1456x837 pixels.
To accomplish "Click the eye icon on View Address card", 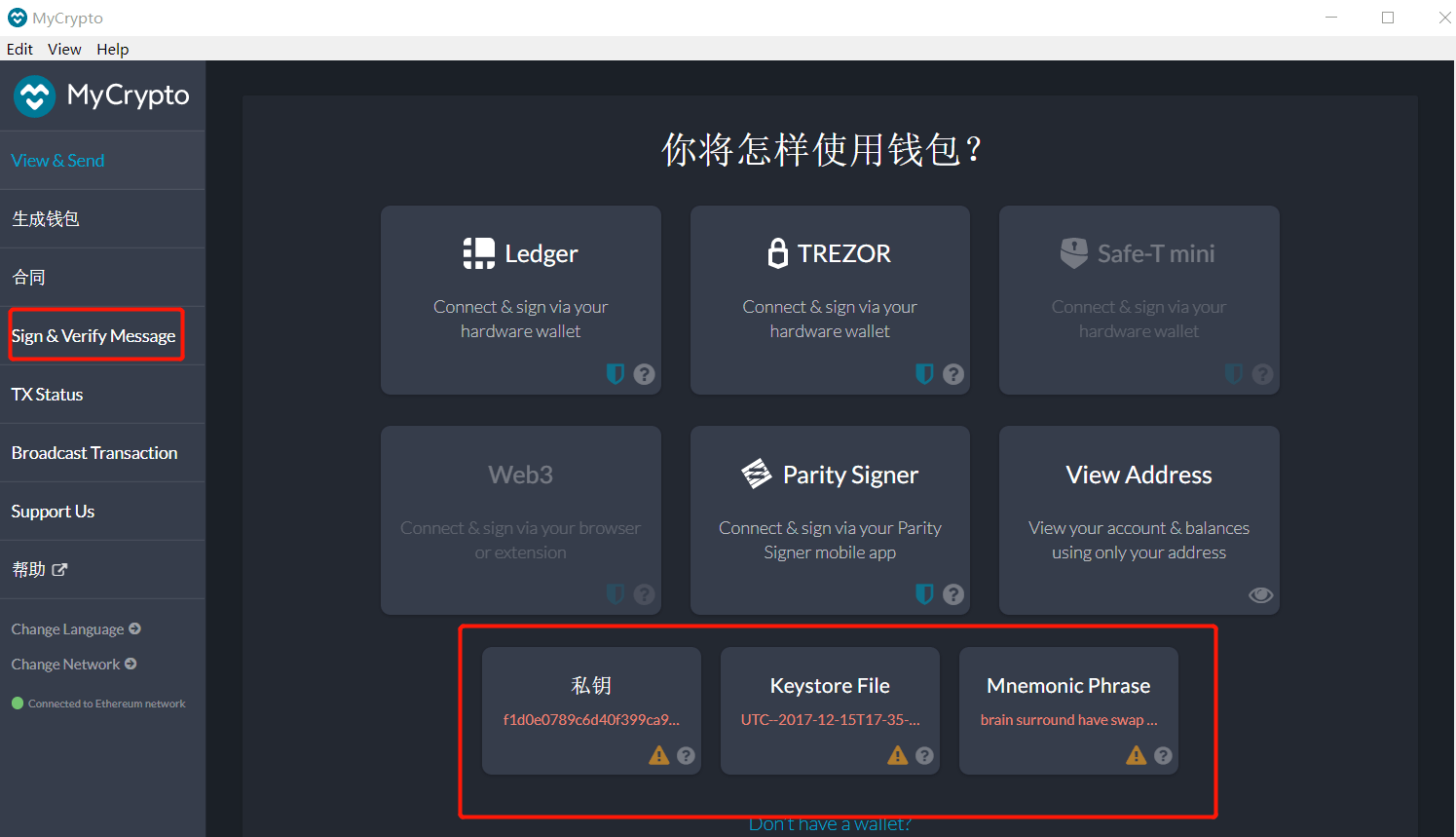I will click(x=1260, y=594).
